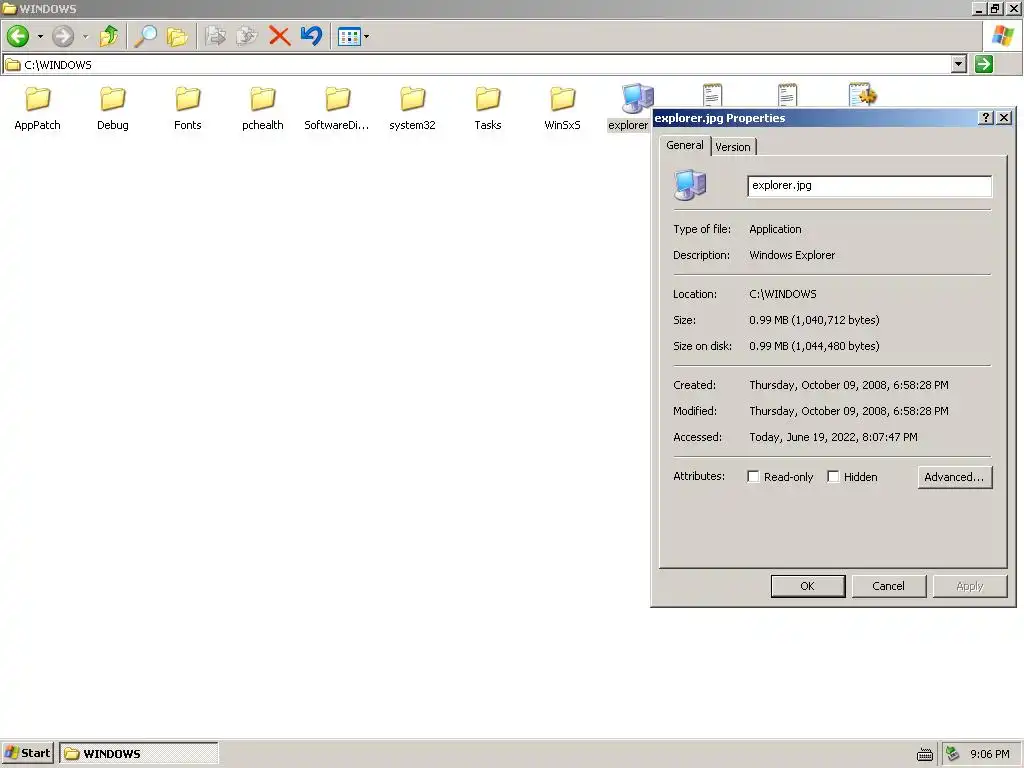Click the "Application" file type text
This screenshot has width=1024, height=768.
point(775,229)
